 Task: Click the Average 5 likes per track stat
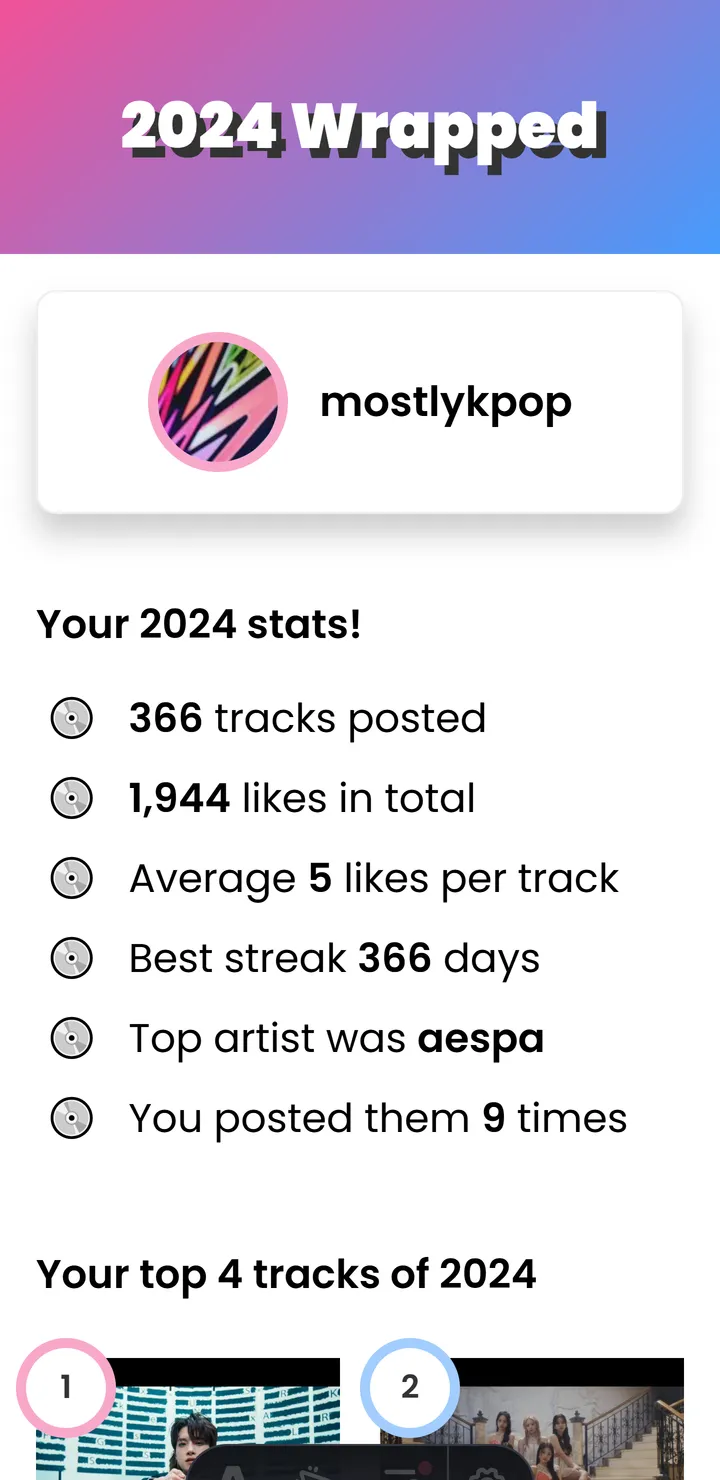click(x=374, y=878)
